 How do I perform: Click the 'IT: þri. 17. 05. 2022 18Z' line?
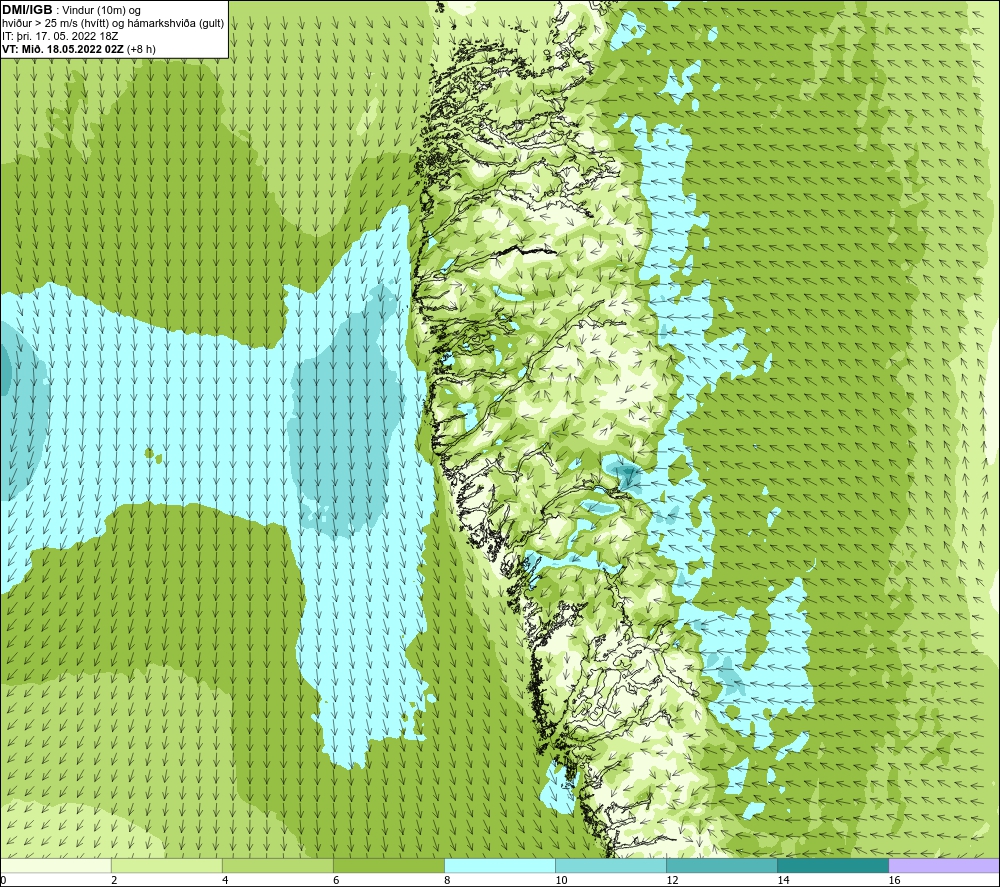(60, 36)
